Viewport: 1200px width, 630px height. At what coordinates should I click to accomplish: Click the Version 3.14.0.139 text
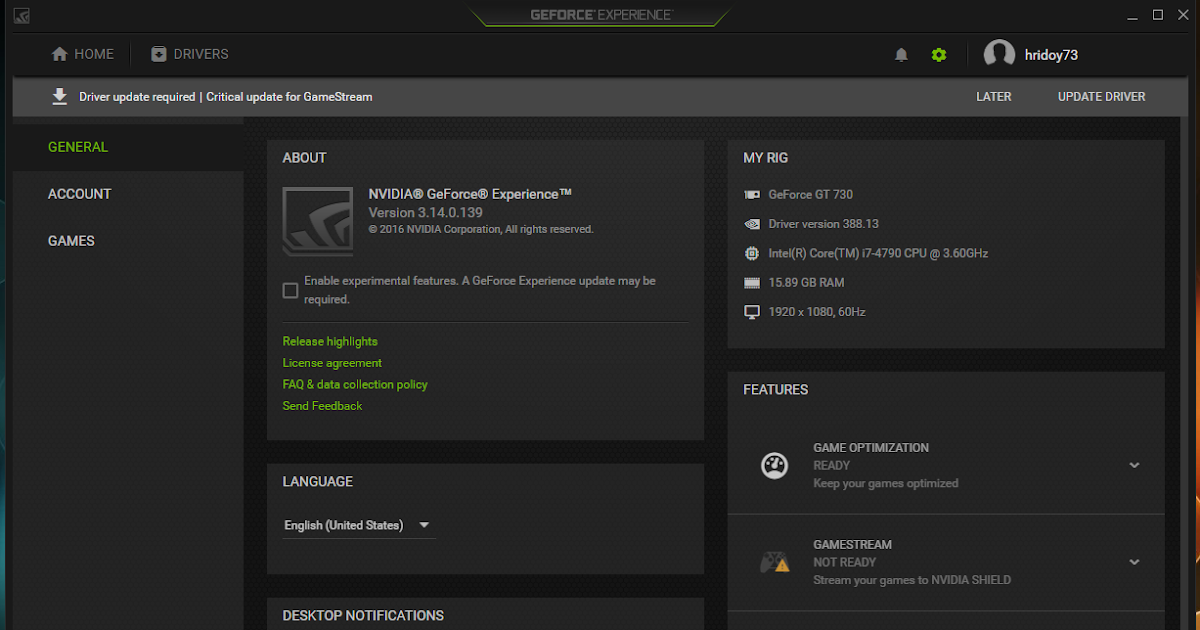[426, 213]
